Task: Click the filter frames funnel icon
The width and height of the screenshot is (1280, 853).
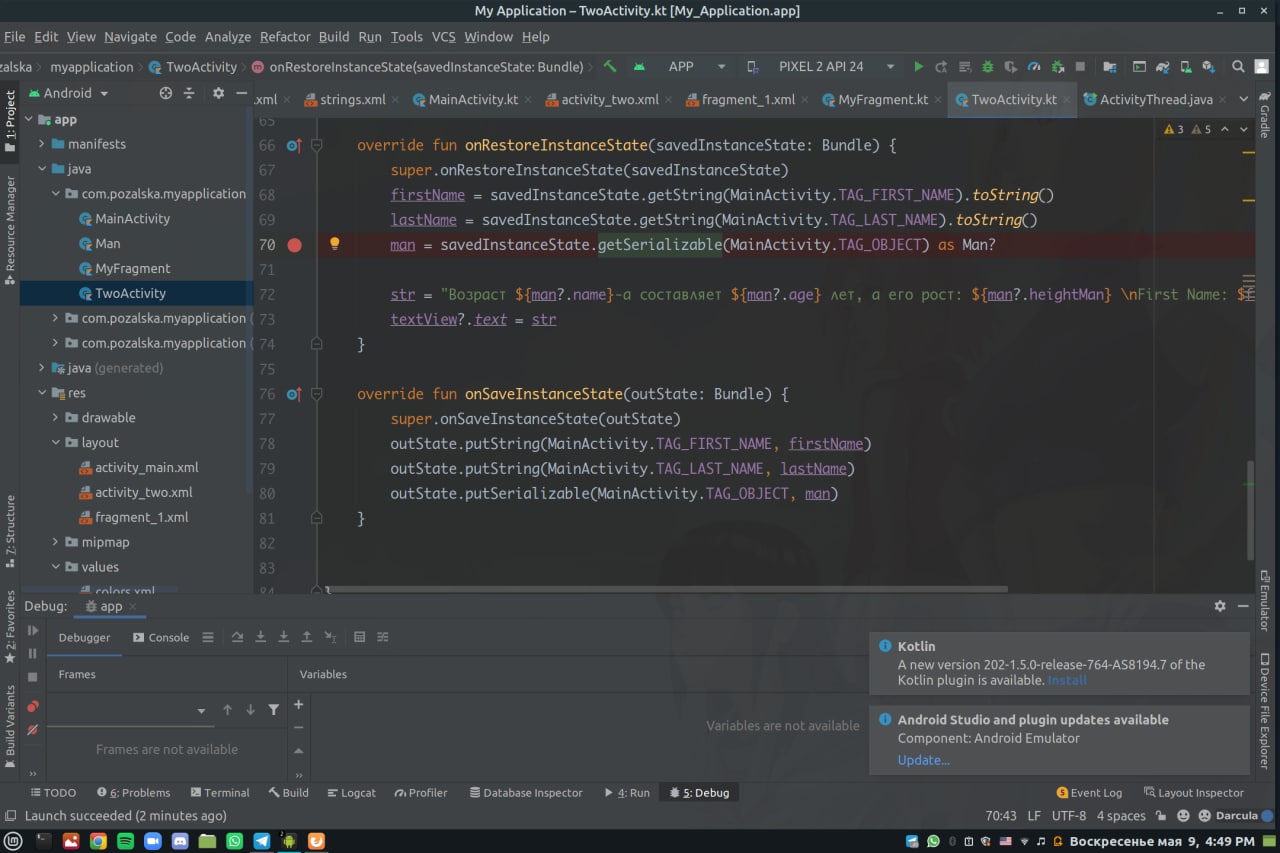Action: tap(273, 710)
